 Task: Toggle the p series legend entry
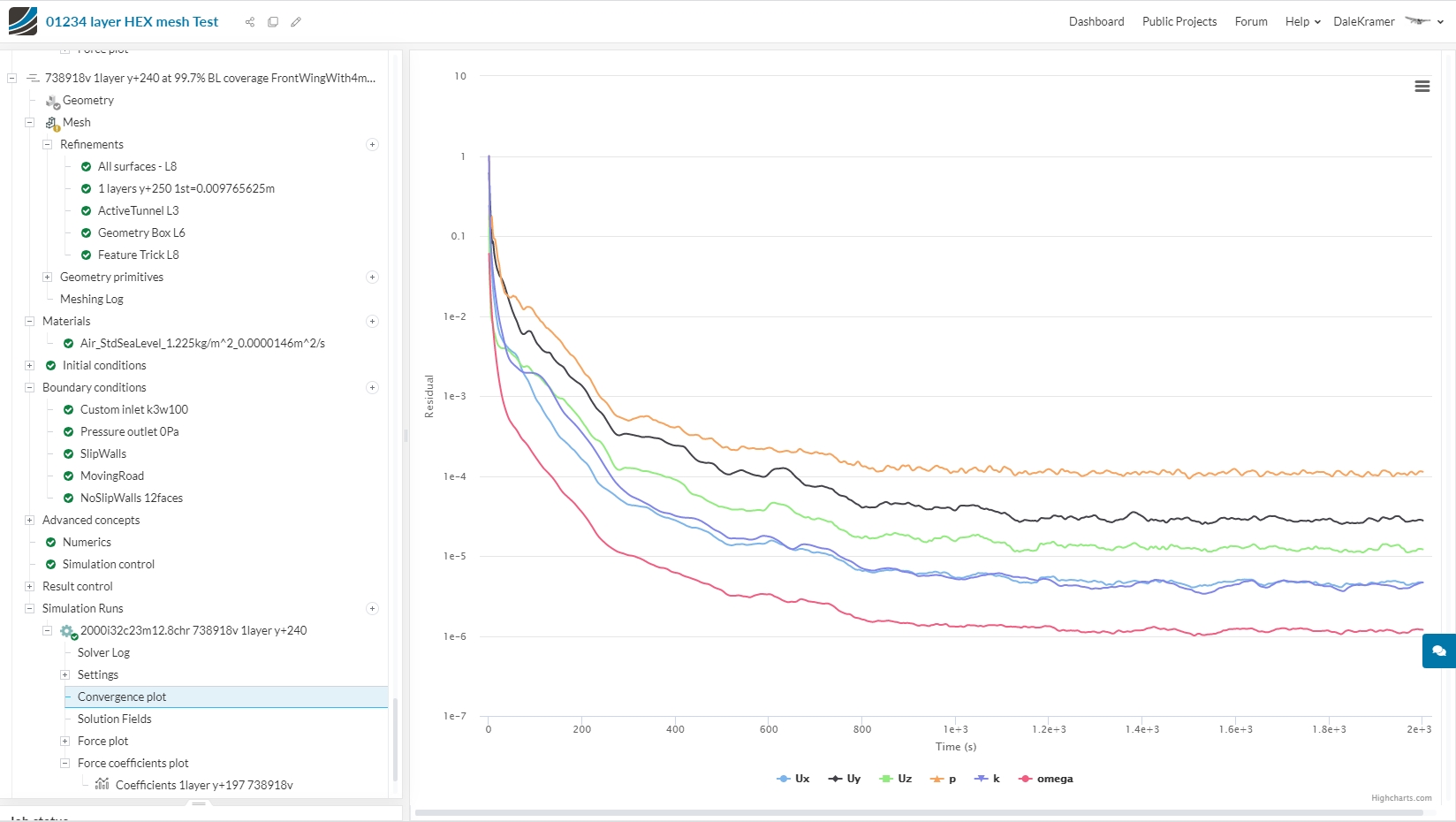pos(944,779)
